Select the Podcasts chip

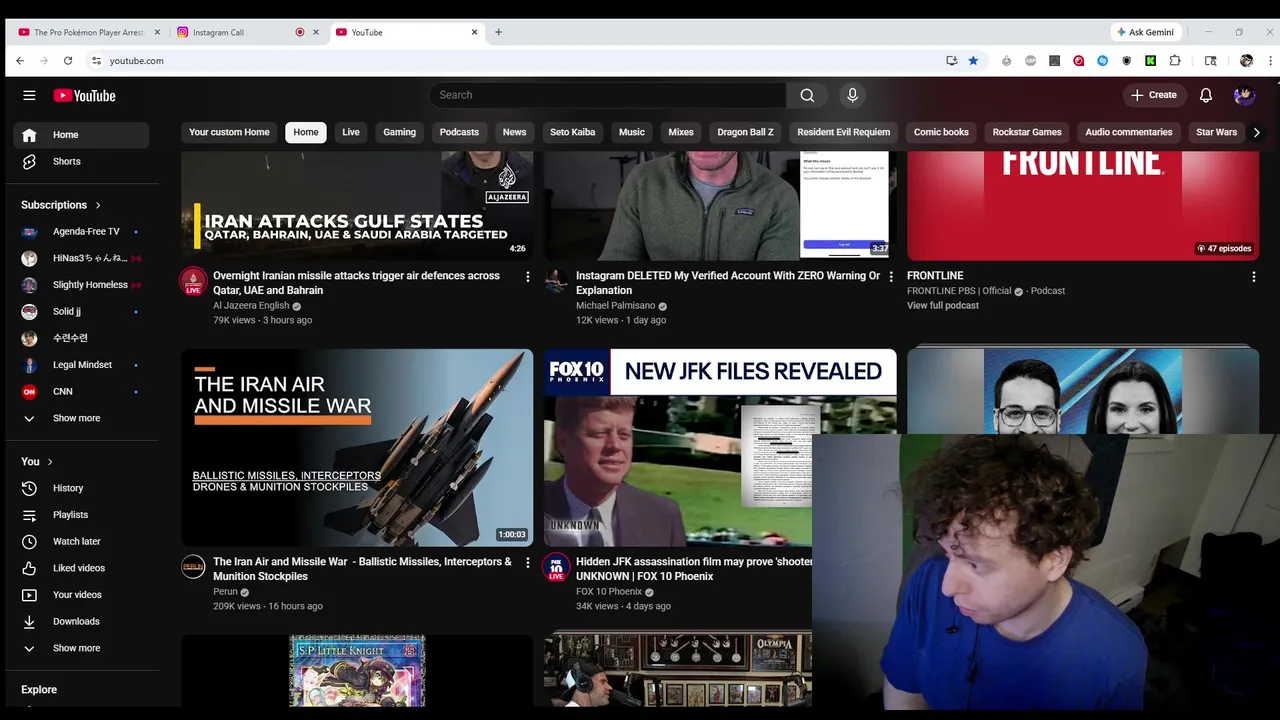(459, 132)
